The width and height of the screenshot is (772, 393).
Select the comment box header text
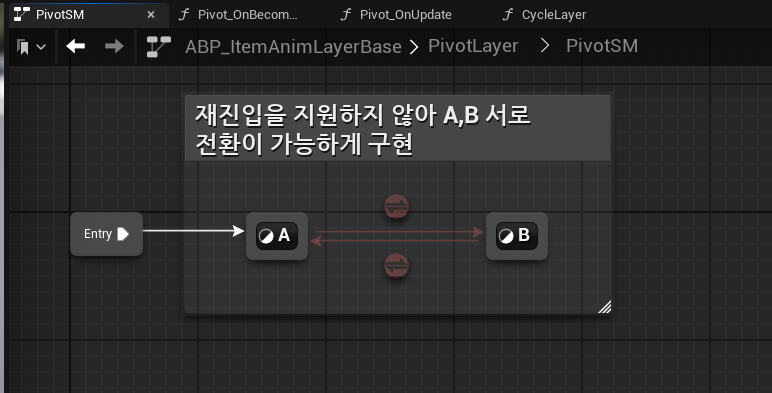(363, 129)
